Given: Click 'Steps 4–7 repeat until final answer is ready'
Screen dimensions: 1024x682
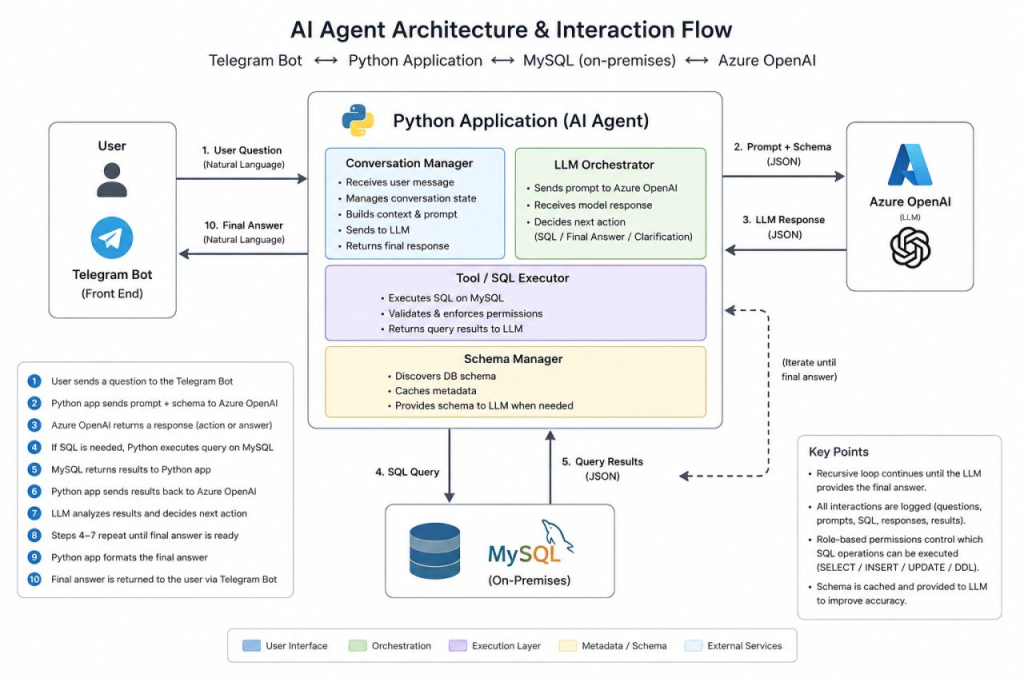Looking at the screenshot, I should click(144, 535).
